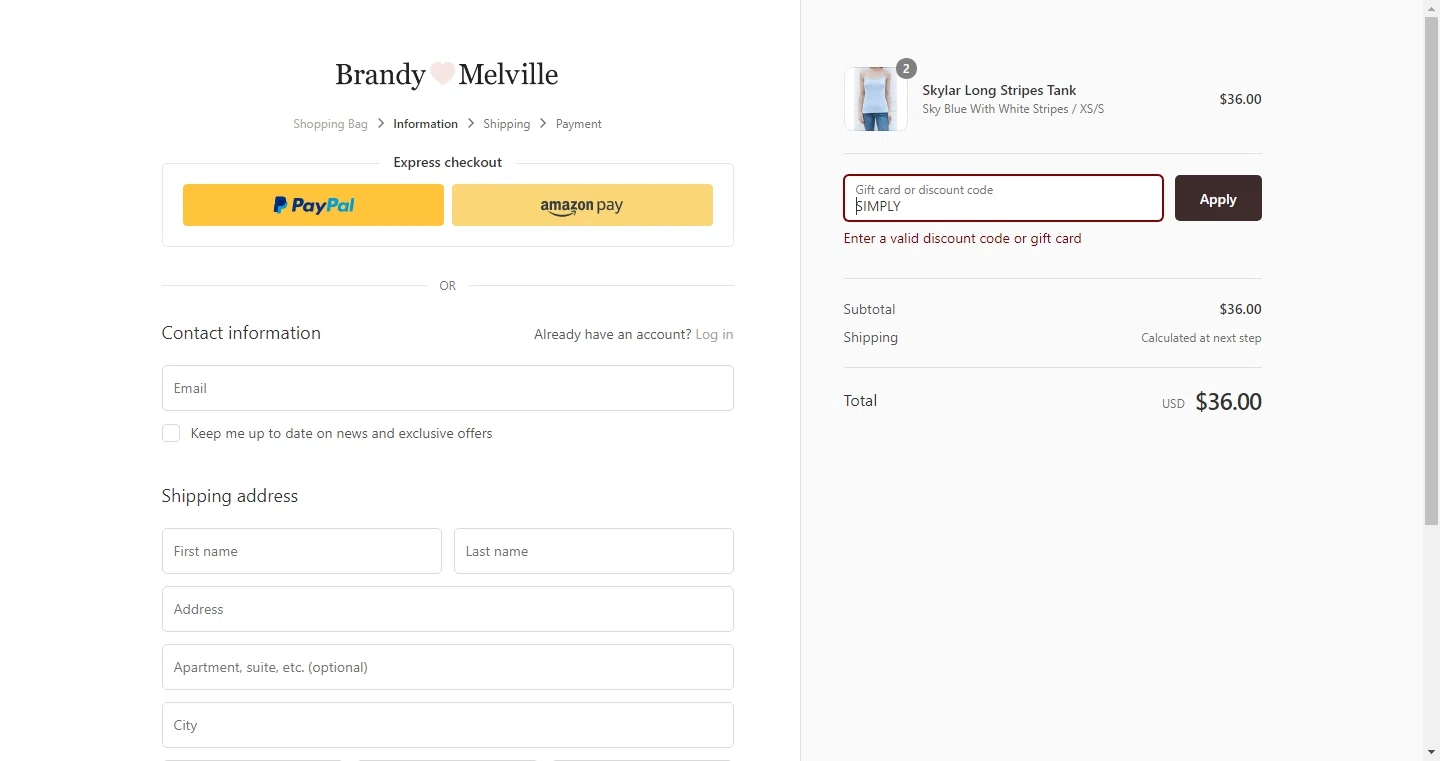Click the City input field
The image size is (1440, 761).
click(447, 725)
